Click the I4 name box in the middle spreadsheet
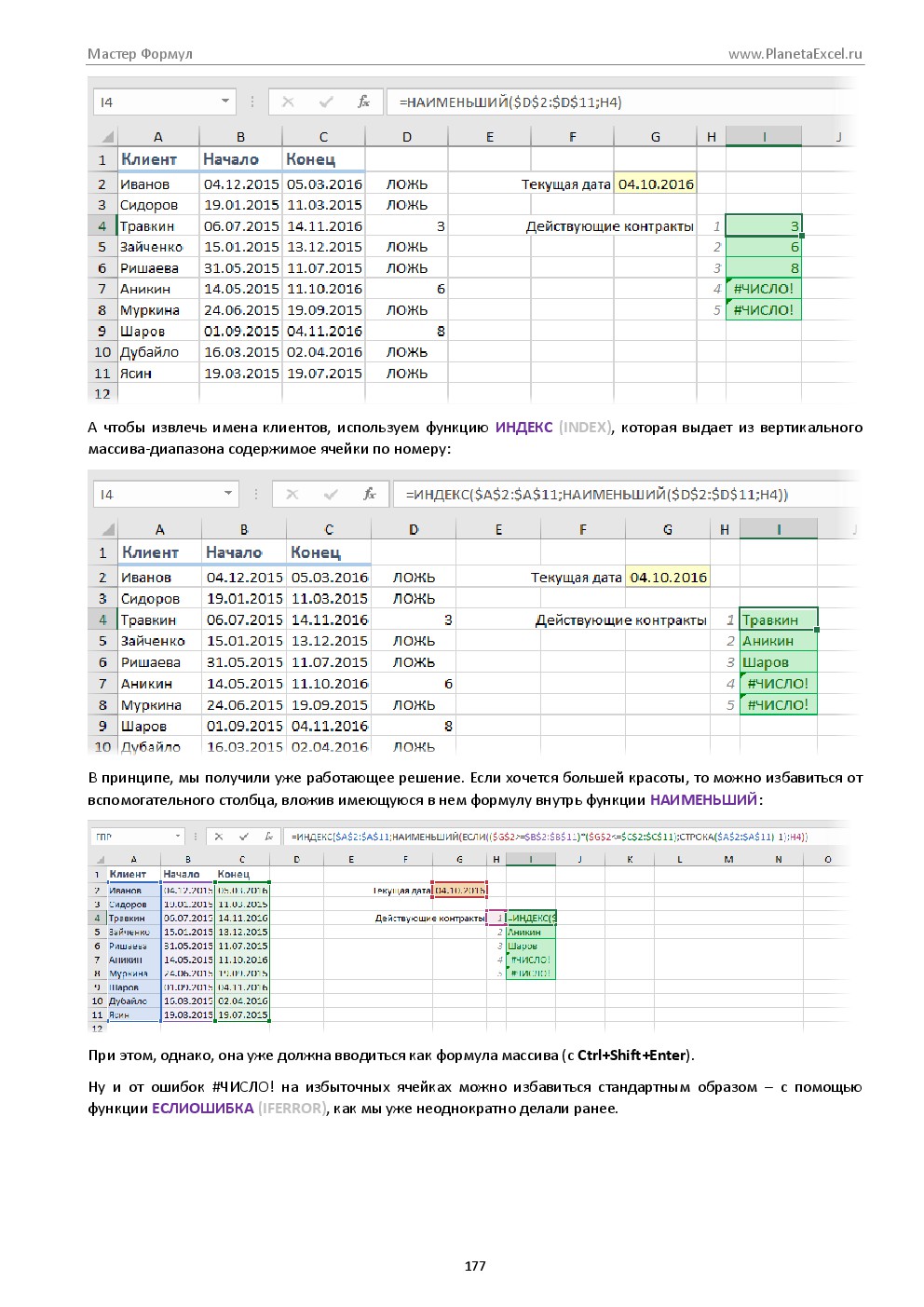Image resolution: width=924 pixels, height=1307 pixels. coord(166,494)
